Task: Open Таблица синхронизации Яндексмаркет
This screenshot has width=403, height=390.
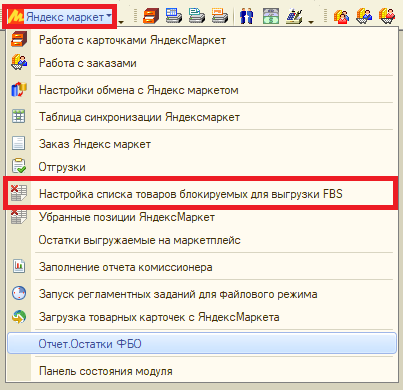Action: tap(202, 117)
